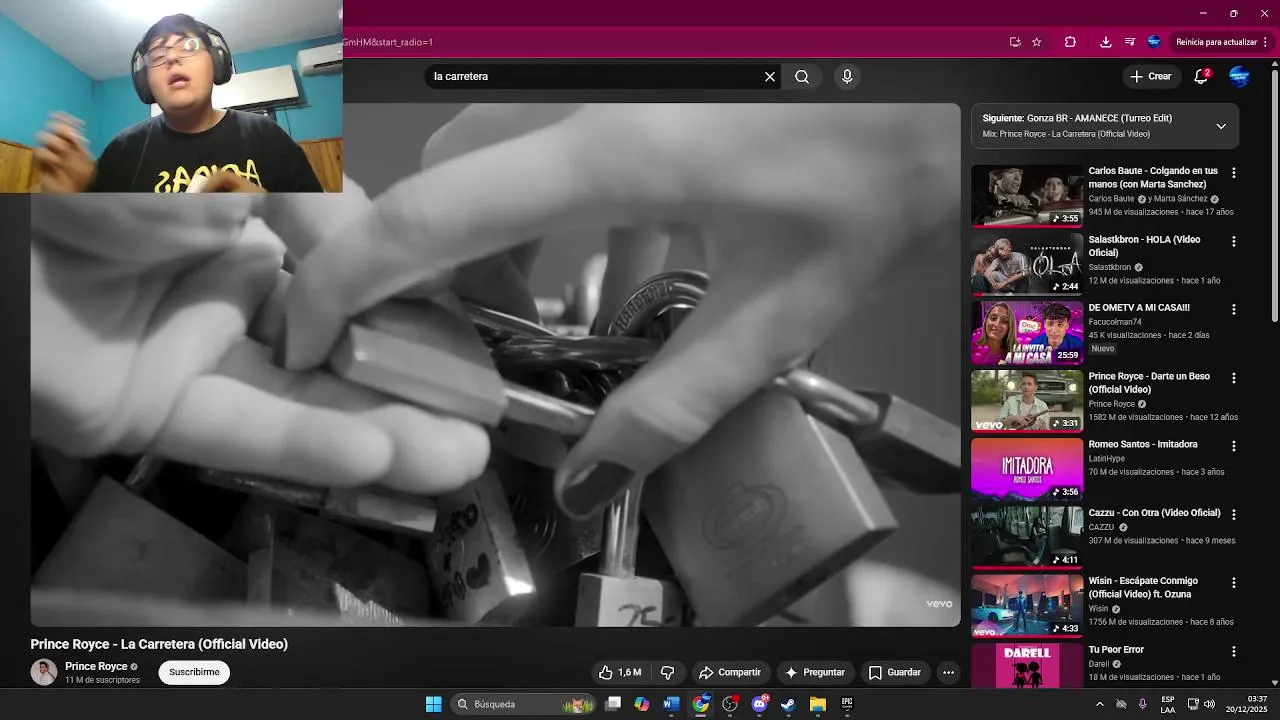This screenshot has height=720, width=1280.
Task: Open options for 'Tu Peor Error' video
Action: 1233,652
